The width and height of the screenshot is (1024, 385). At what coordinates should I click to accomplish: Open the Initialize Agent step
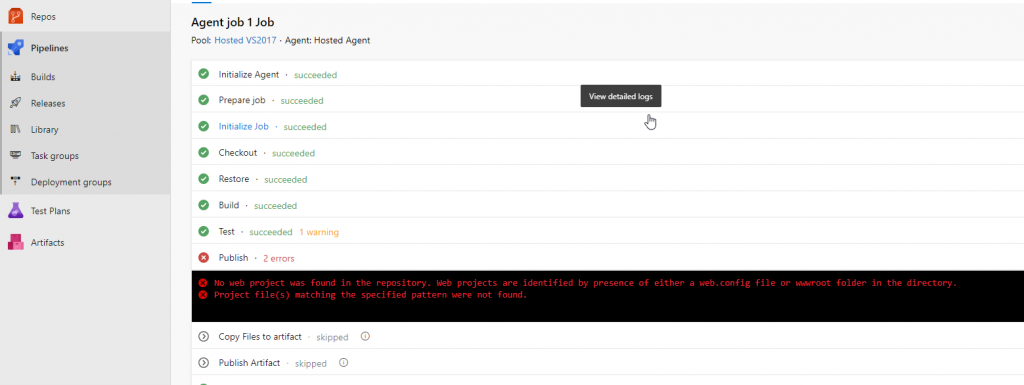tap(249, 74)
